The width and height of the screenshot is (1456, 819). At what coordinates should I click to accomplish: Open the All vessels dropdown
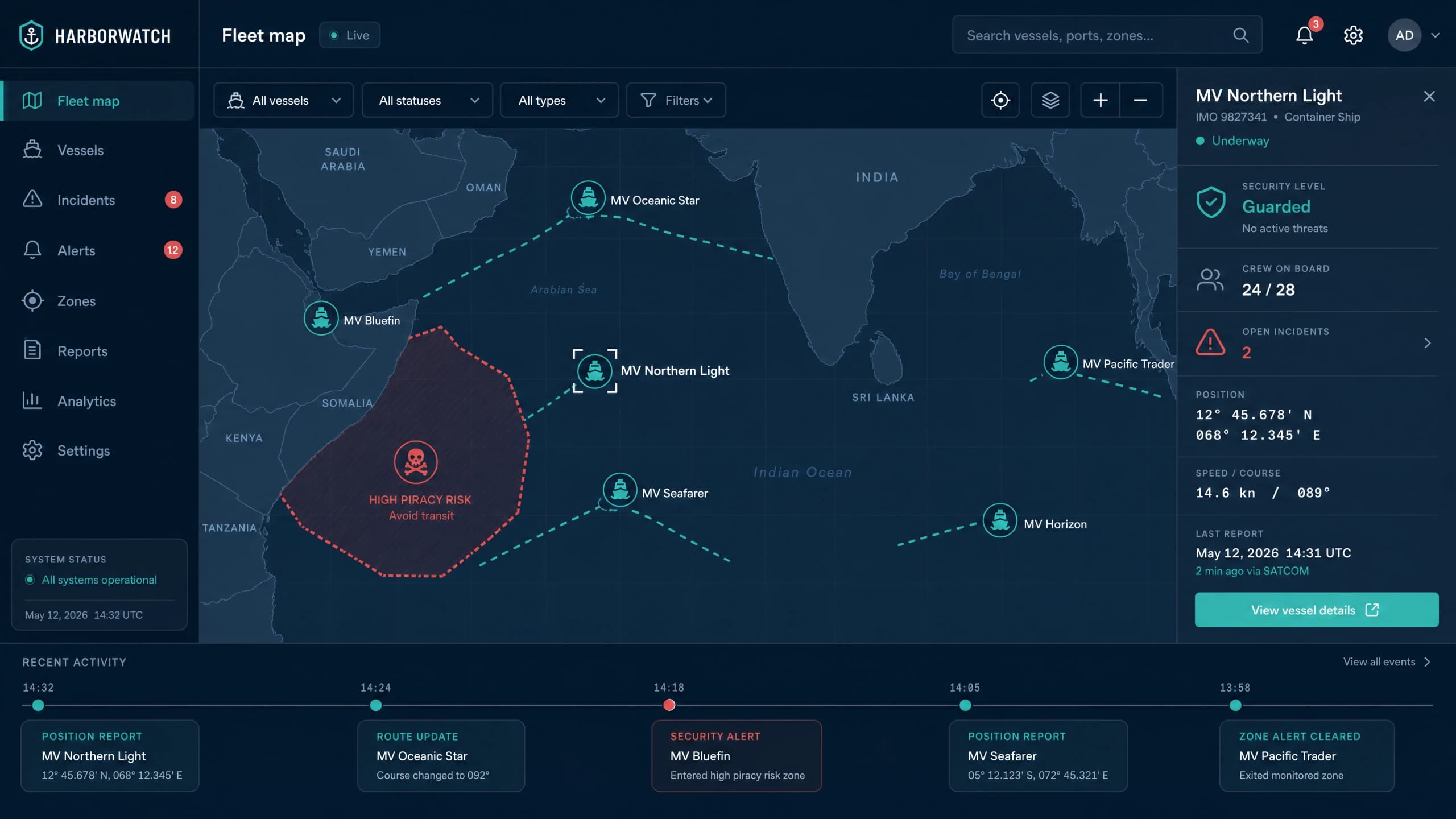tap(283, 100)
